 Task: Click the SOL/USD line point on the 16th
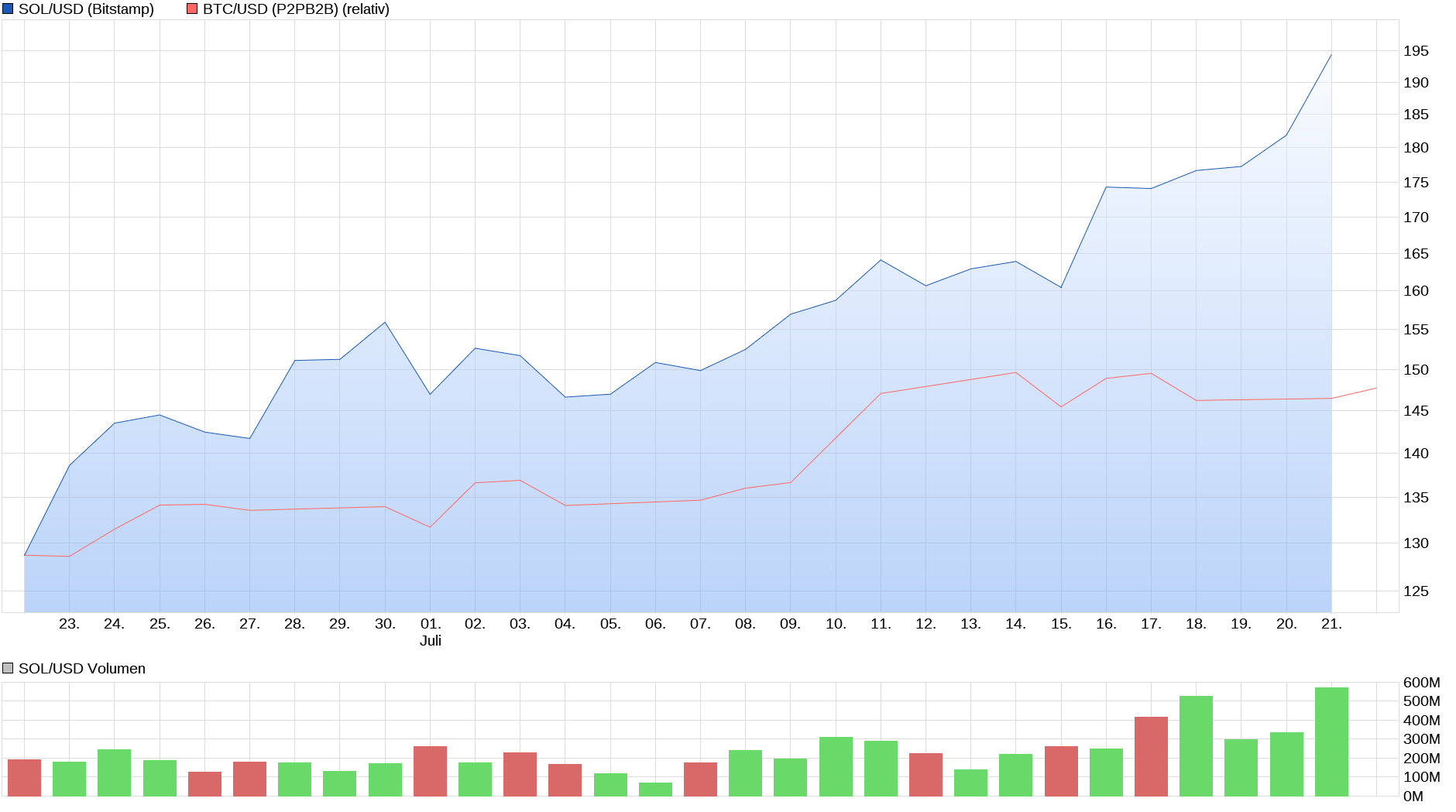[1106, 187]
